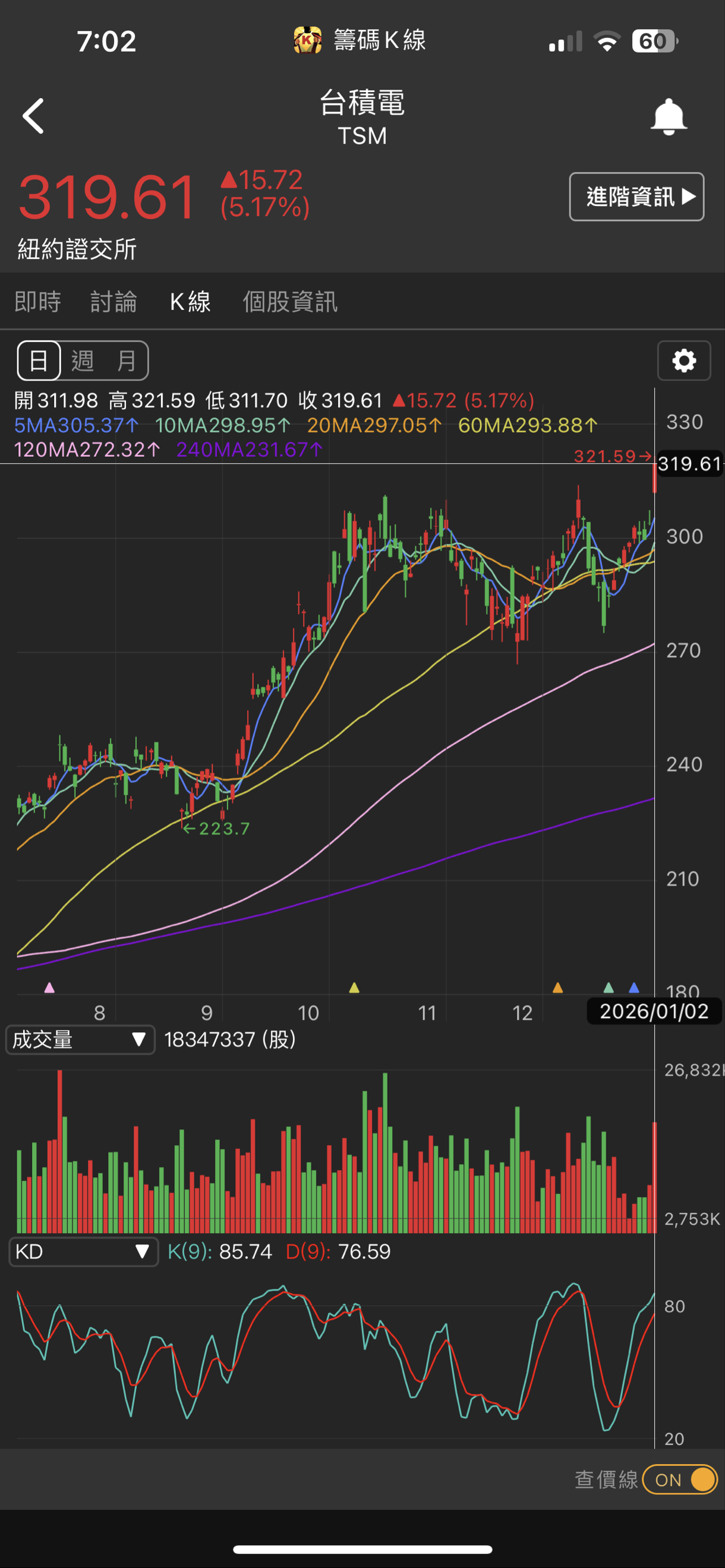The height and width of the screenshot is (1568, 725).
Task: Tap the 10MA298.95 legend value
Action: pos(222,425)
